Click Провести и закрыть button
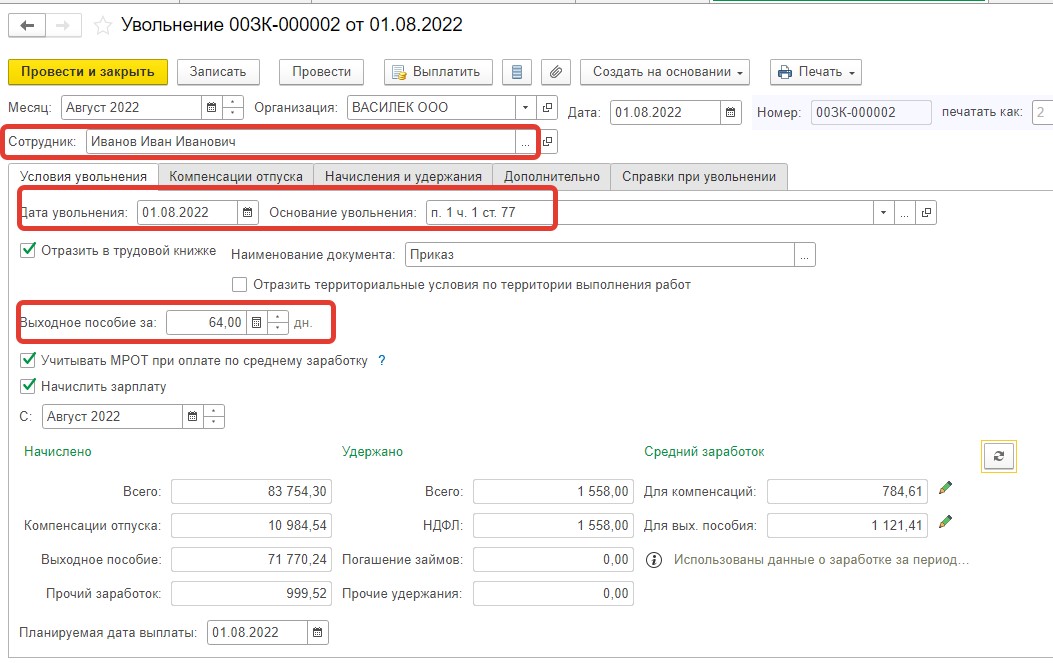Viewport: 1053px width, 663px height. click(x=88, y=72)
